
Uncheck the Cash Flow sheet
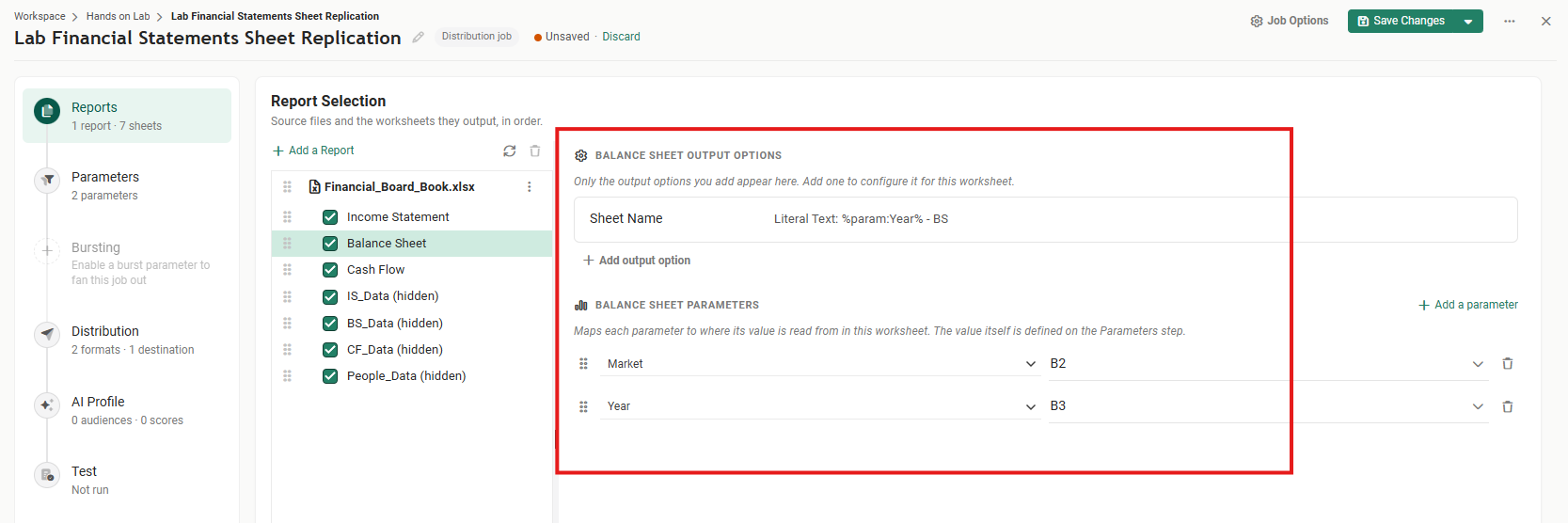click(330, 270)
